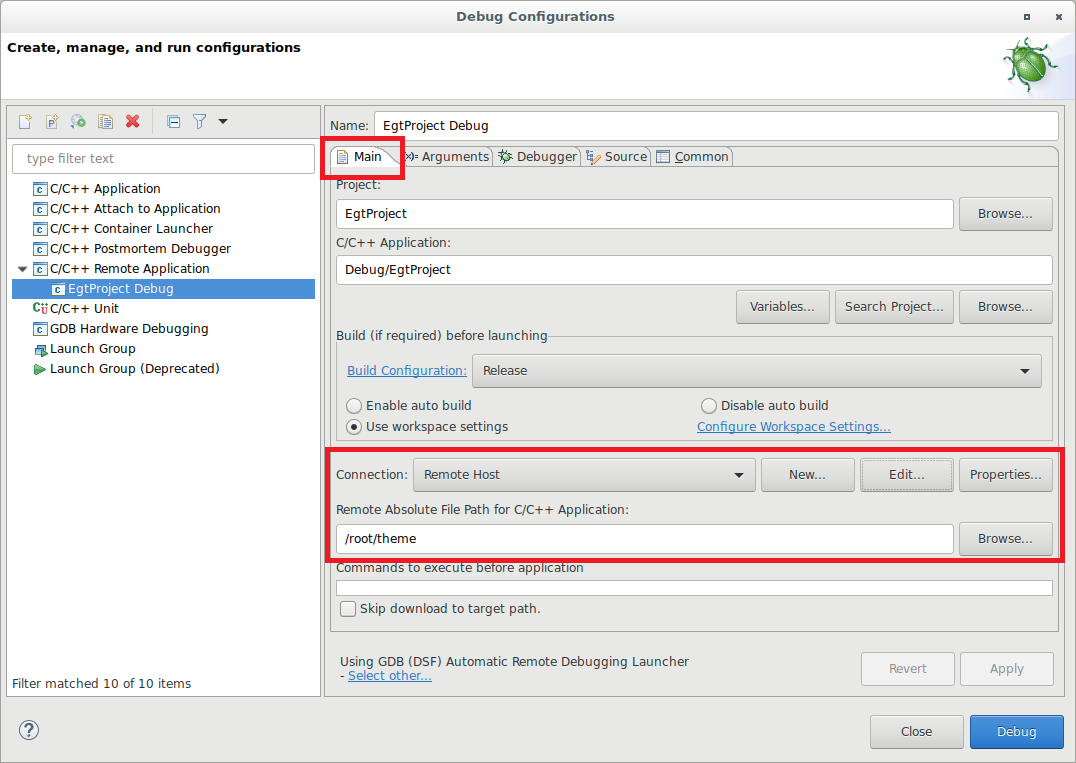The height and width of the screenshot is (763, 1076).
Task: Collapse all launch configuration types
Action: click(173, 121)
